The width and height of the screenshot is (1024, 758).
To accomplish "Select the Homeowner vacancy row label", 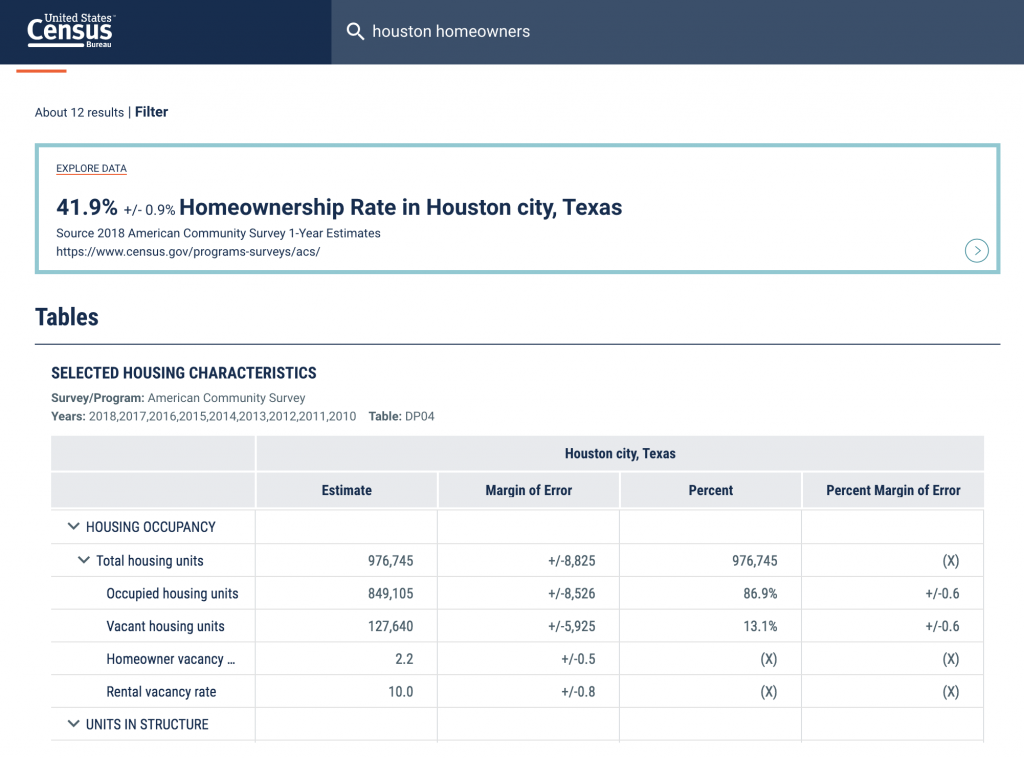I will (170, 659).
